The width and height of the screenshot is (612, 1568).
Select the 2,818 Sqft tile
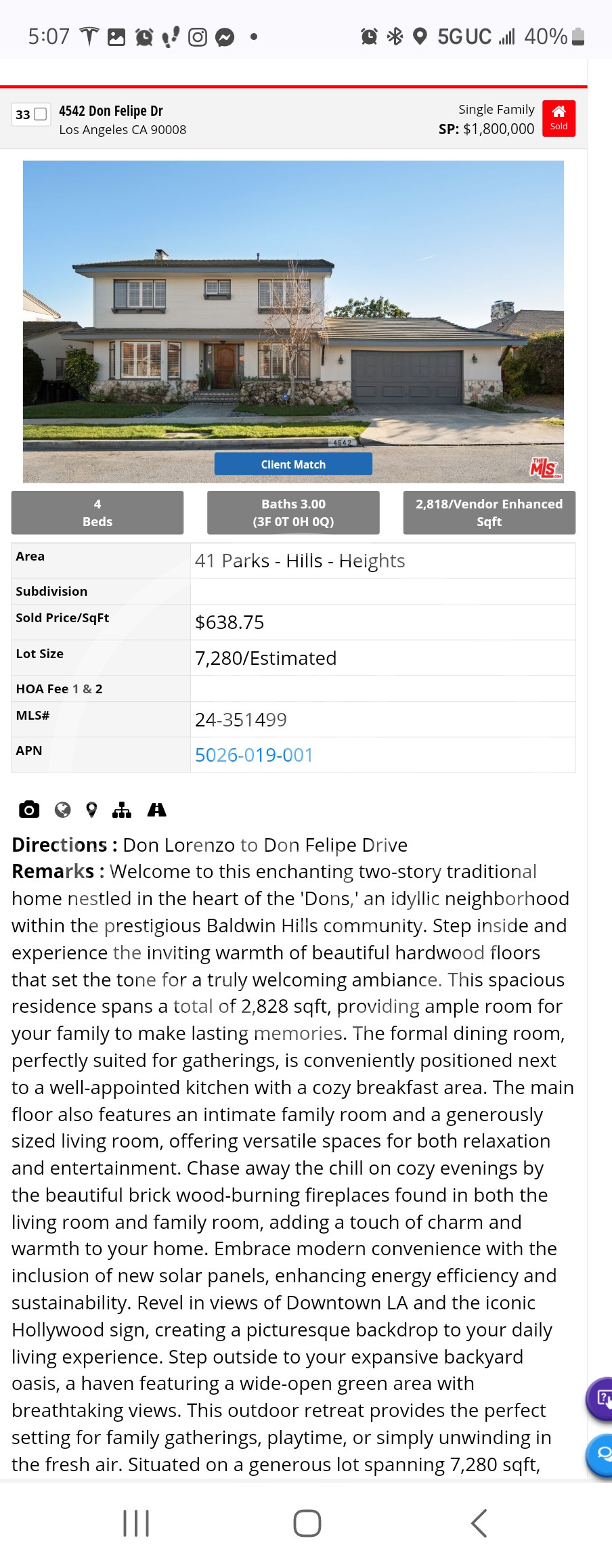[x=489, y=513]
